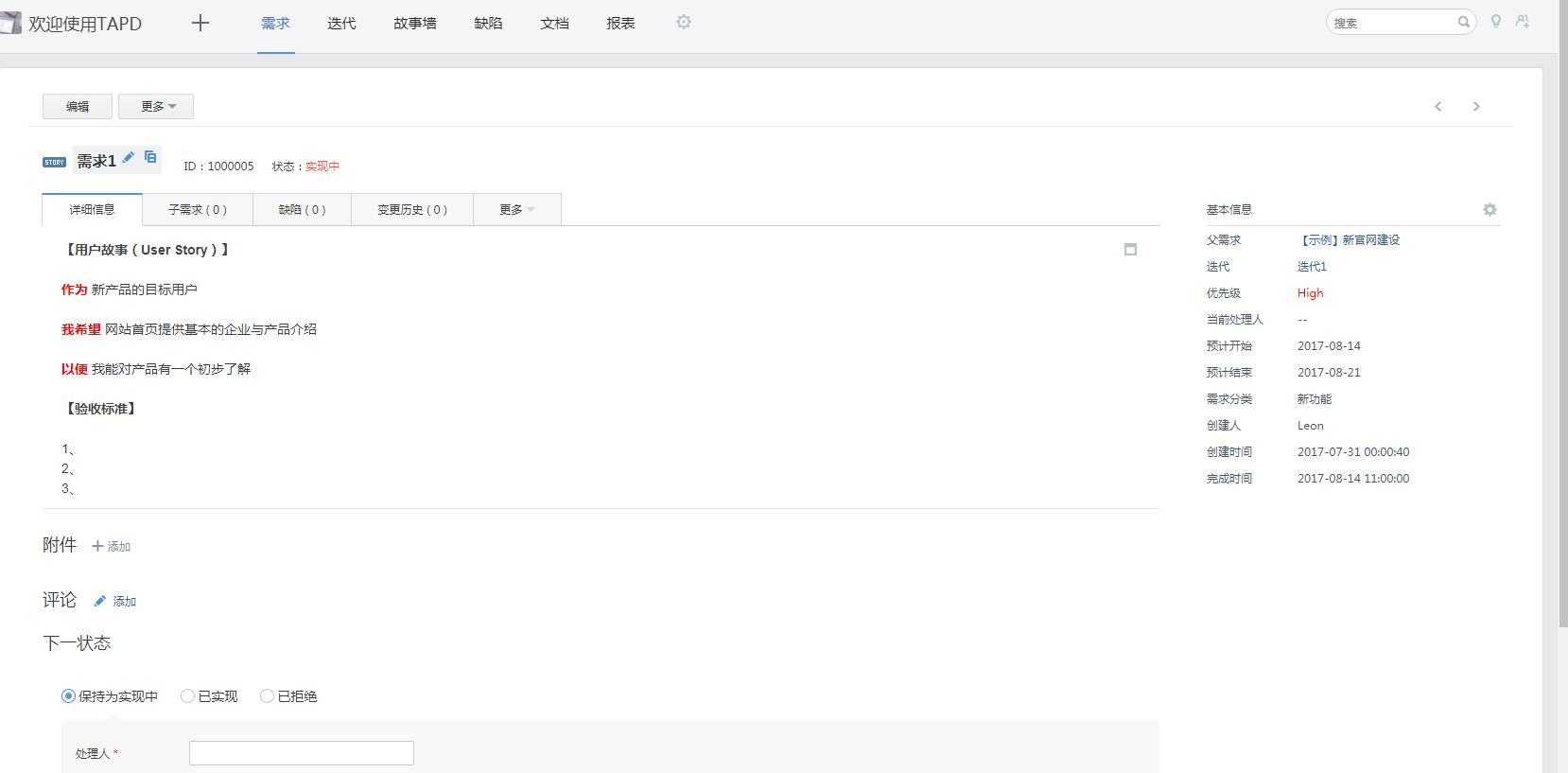Click the pencil icon to add comment
The image size is (1568, 773).
[x=99, y=601]
